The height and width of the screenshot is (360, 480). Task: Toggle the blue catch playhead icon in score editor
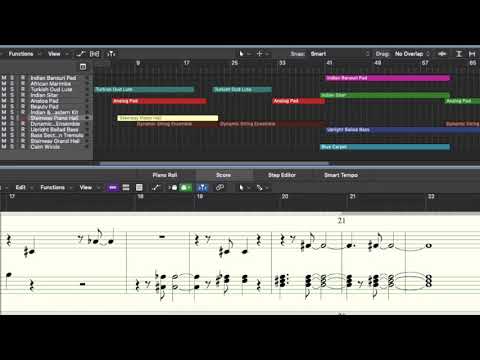click(202, 188)
